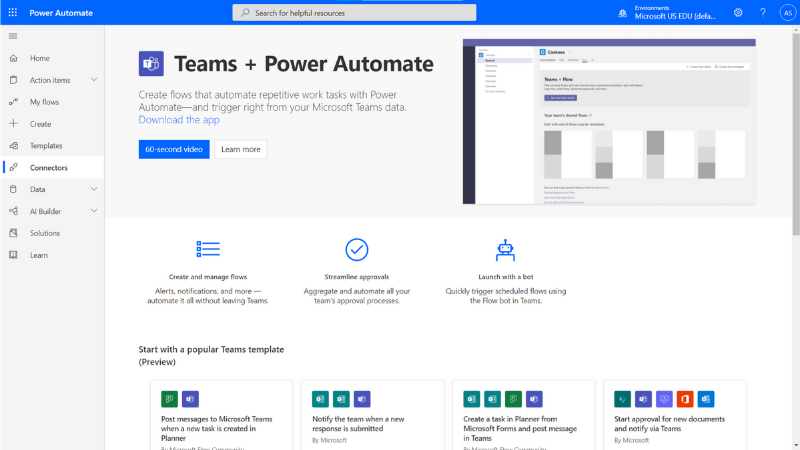
Task: Click Teams icon on Notify the team card
Action: (362, 399)
